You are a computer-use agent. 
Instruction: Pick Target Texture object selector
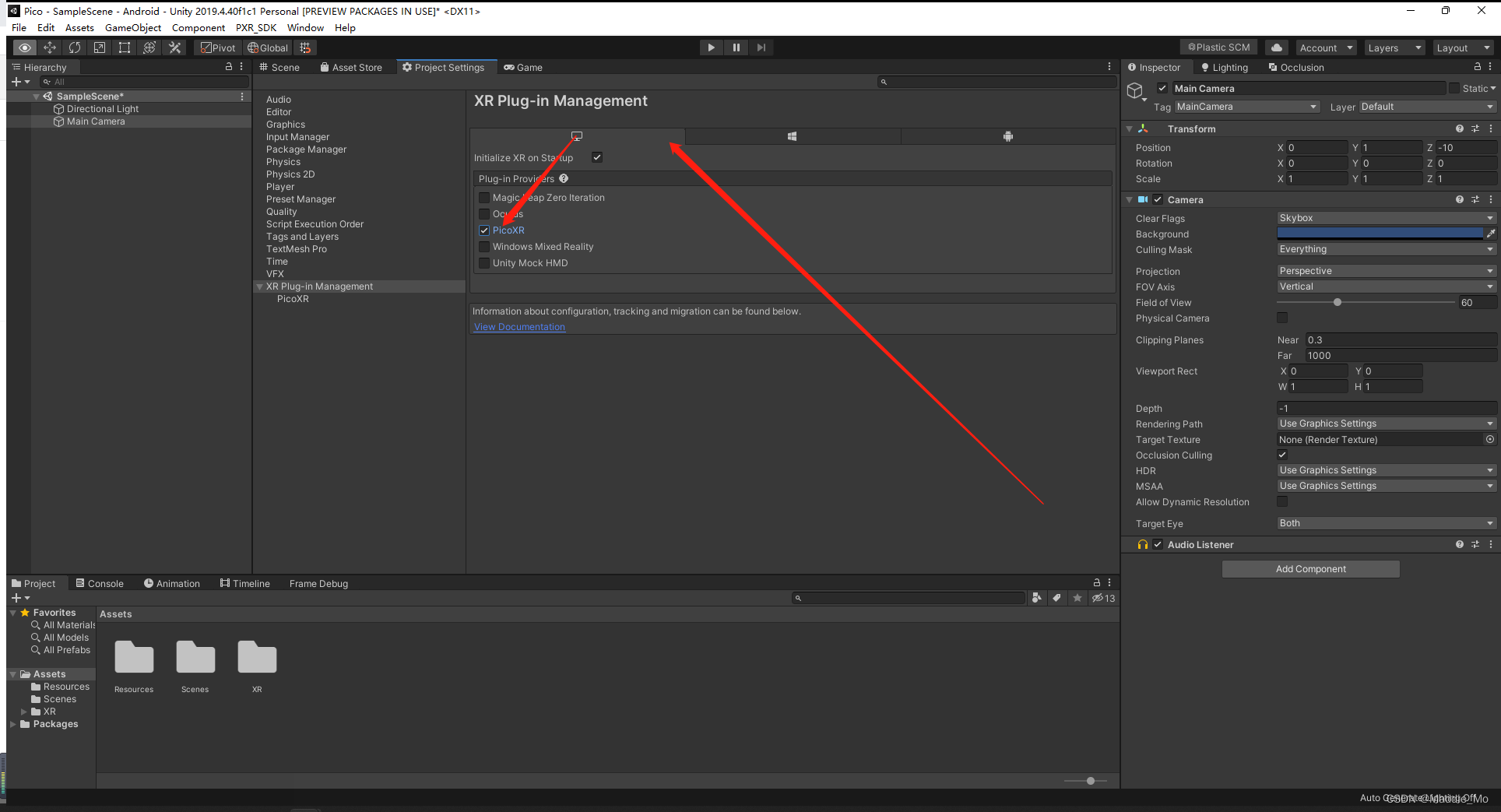tap(1490, 439)
